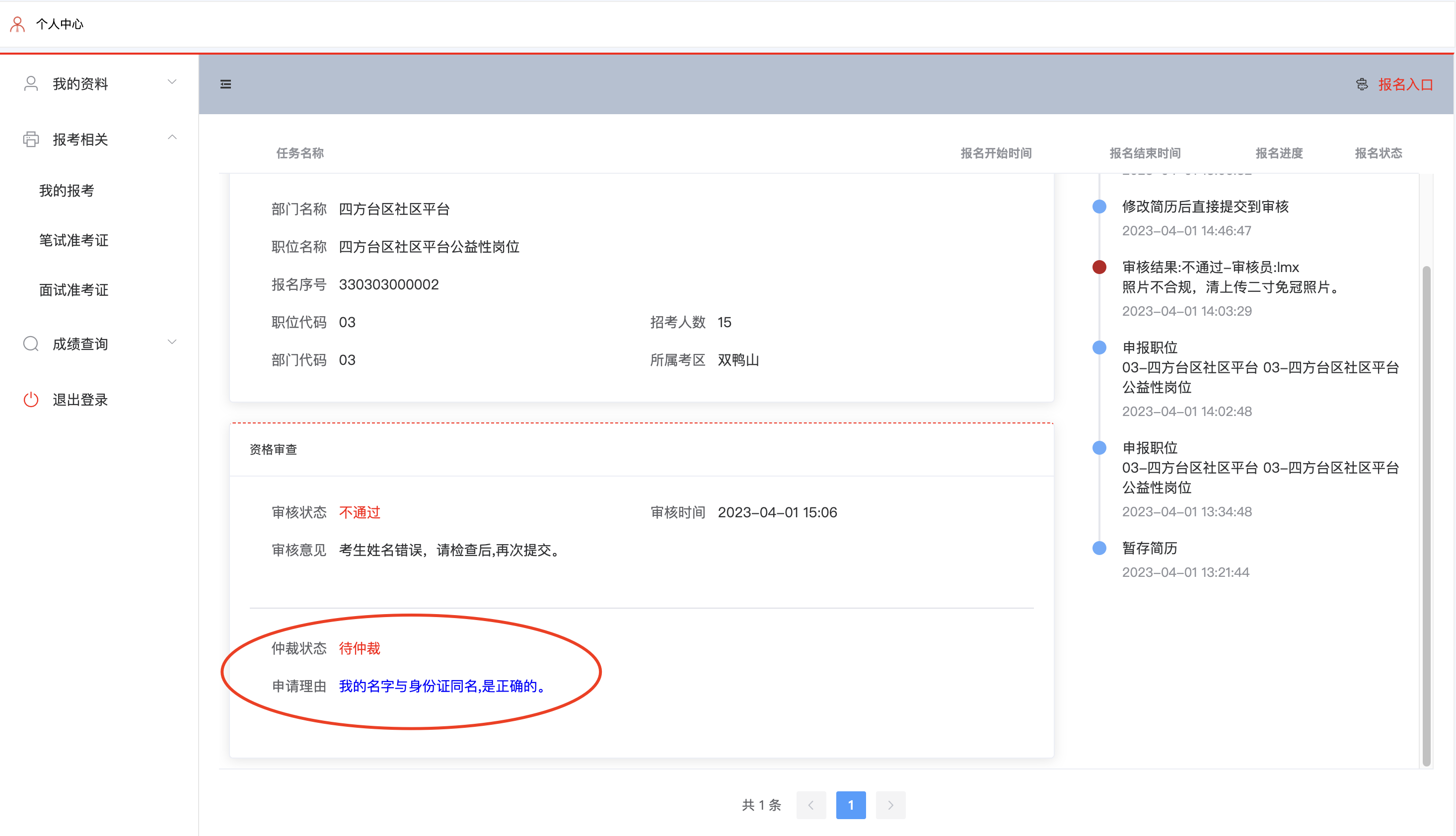The image size is (1456, 836).
Task: Select page 1 in pagination
Action: pyautogui.click(x=851, y=805)
